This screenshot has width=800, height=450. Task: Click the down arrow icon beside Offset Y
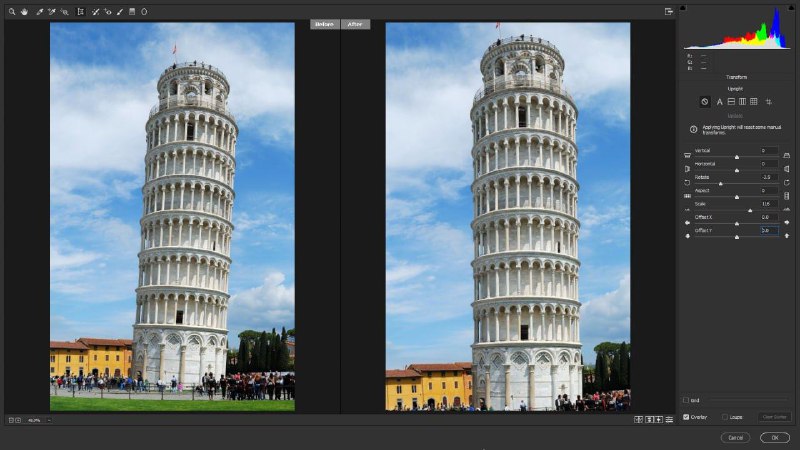[687, 236]
